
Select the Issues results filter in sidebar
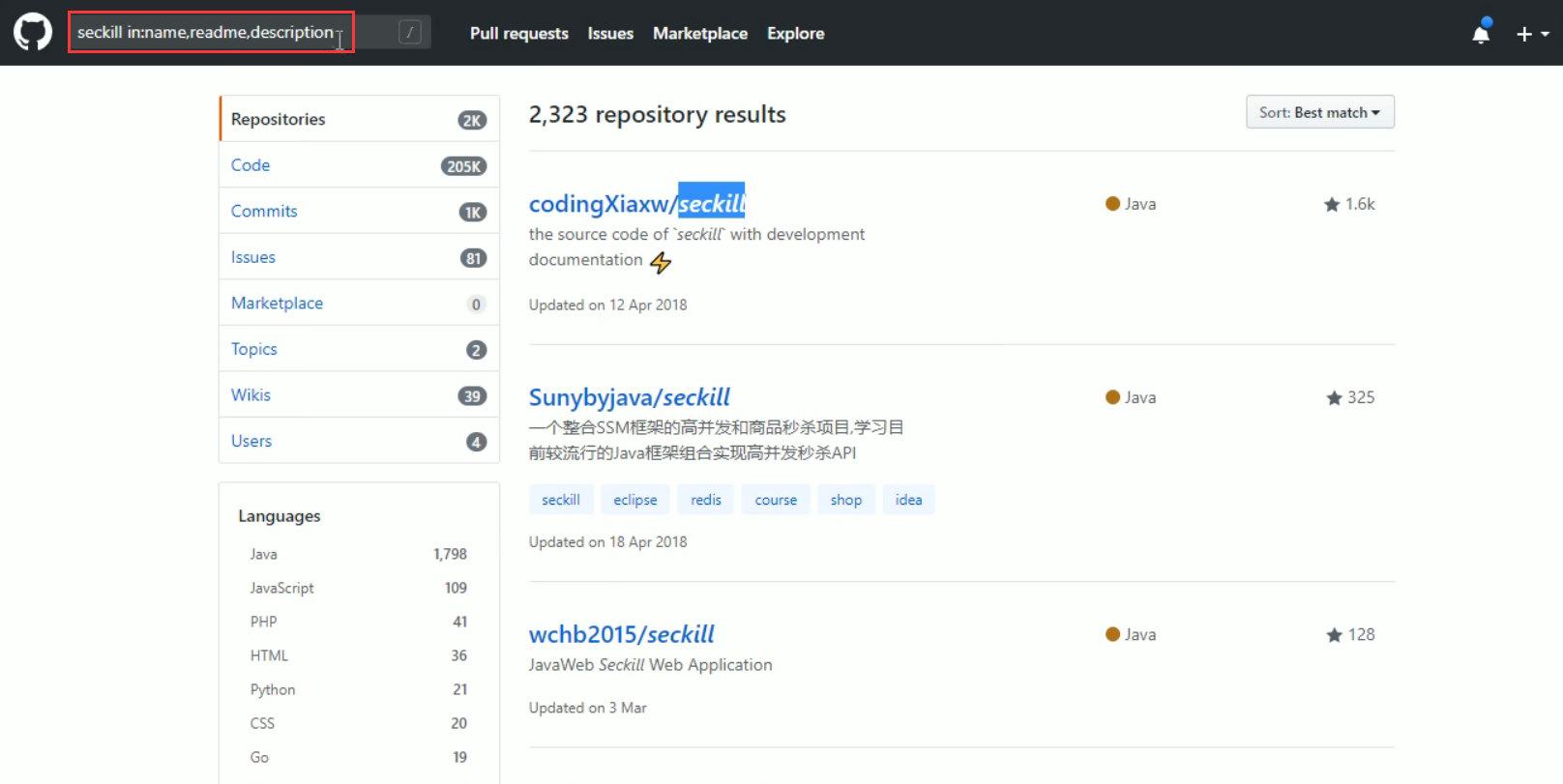pos(359,257)
